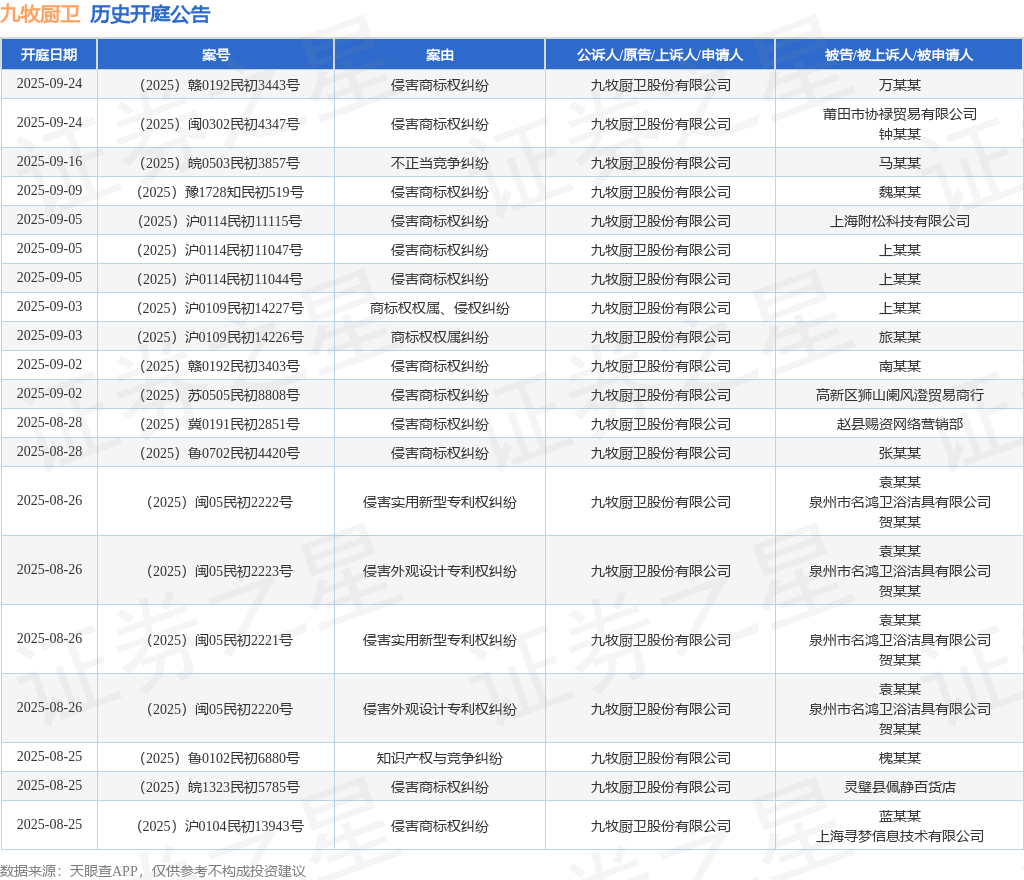The image size is (1024, 880).
Task: Click 侵害外观设计专利权纠纷 in the 2223号 row
Action: pos(440,571)
